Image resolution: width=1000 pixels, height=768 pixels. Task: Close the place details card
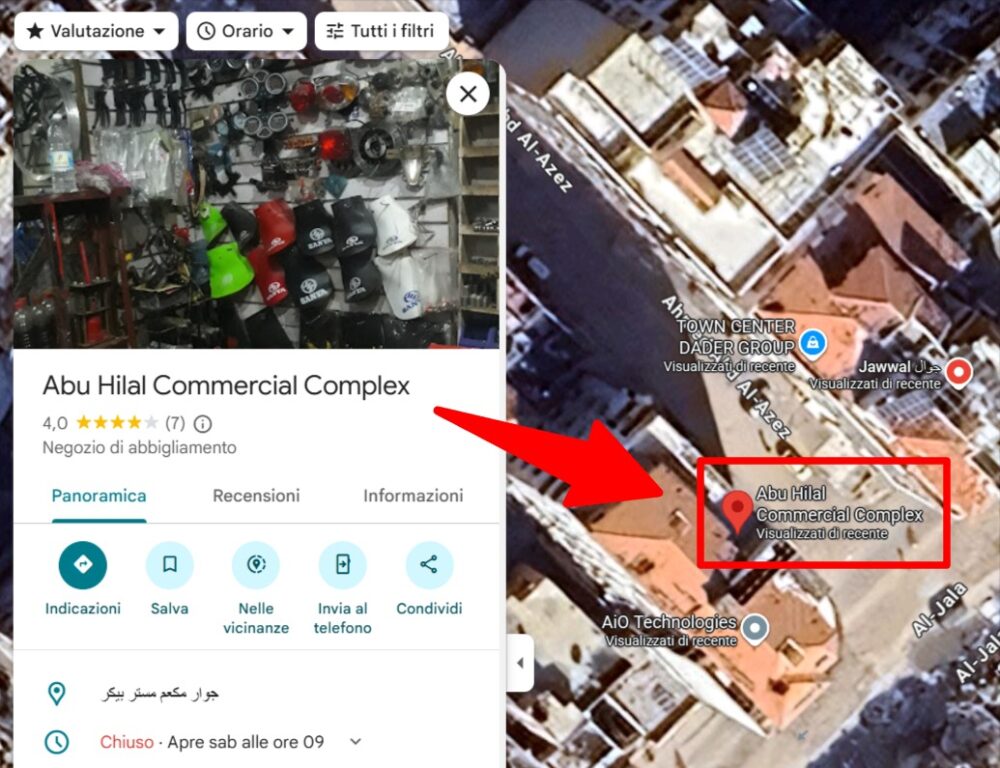tap(468, 94)
